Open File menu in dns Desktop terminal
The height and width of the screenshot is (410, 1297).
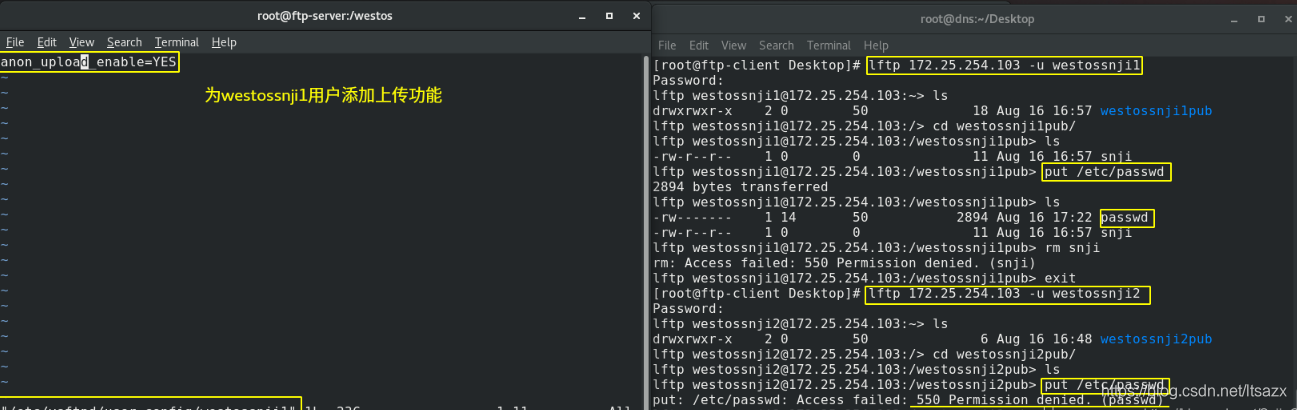click(667, 45)
